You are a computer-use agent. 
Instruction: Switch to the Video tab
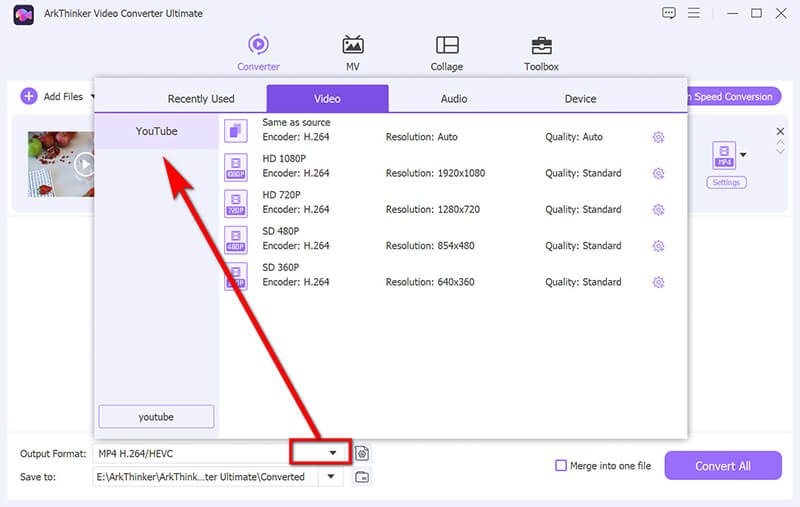[x=327, y=98]
